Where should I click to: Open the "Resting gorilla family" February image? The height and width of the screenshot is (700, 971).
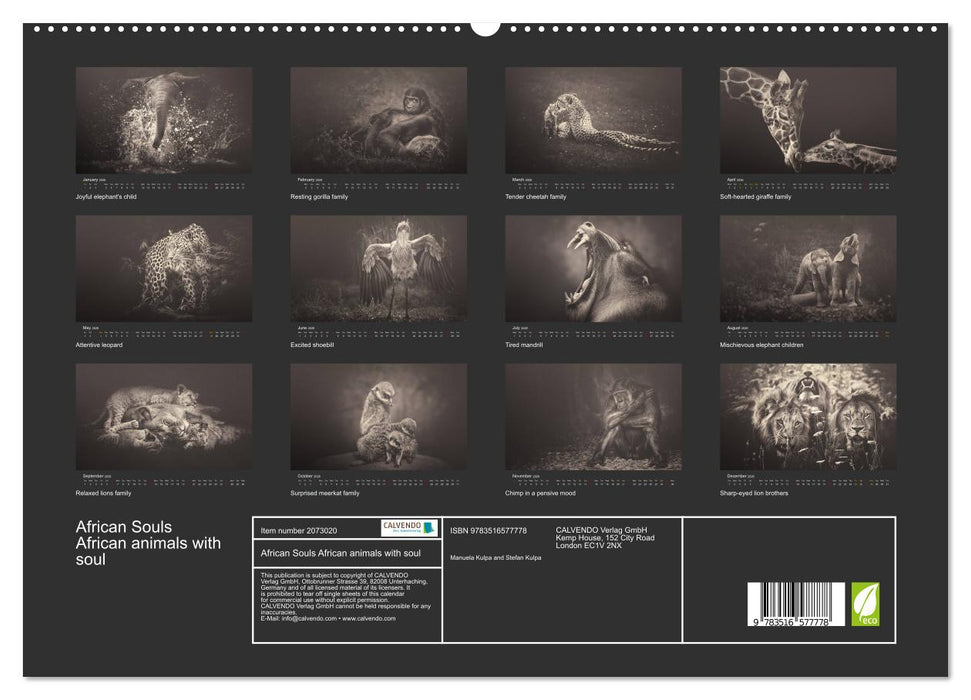380,120
